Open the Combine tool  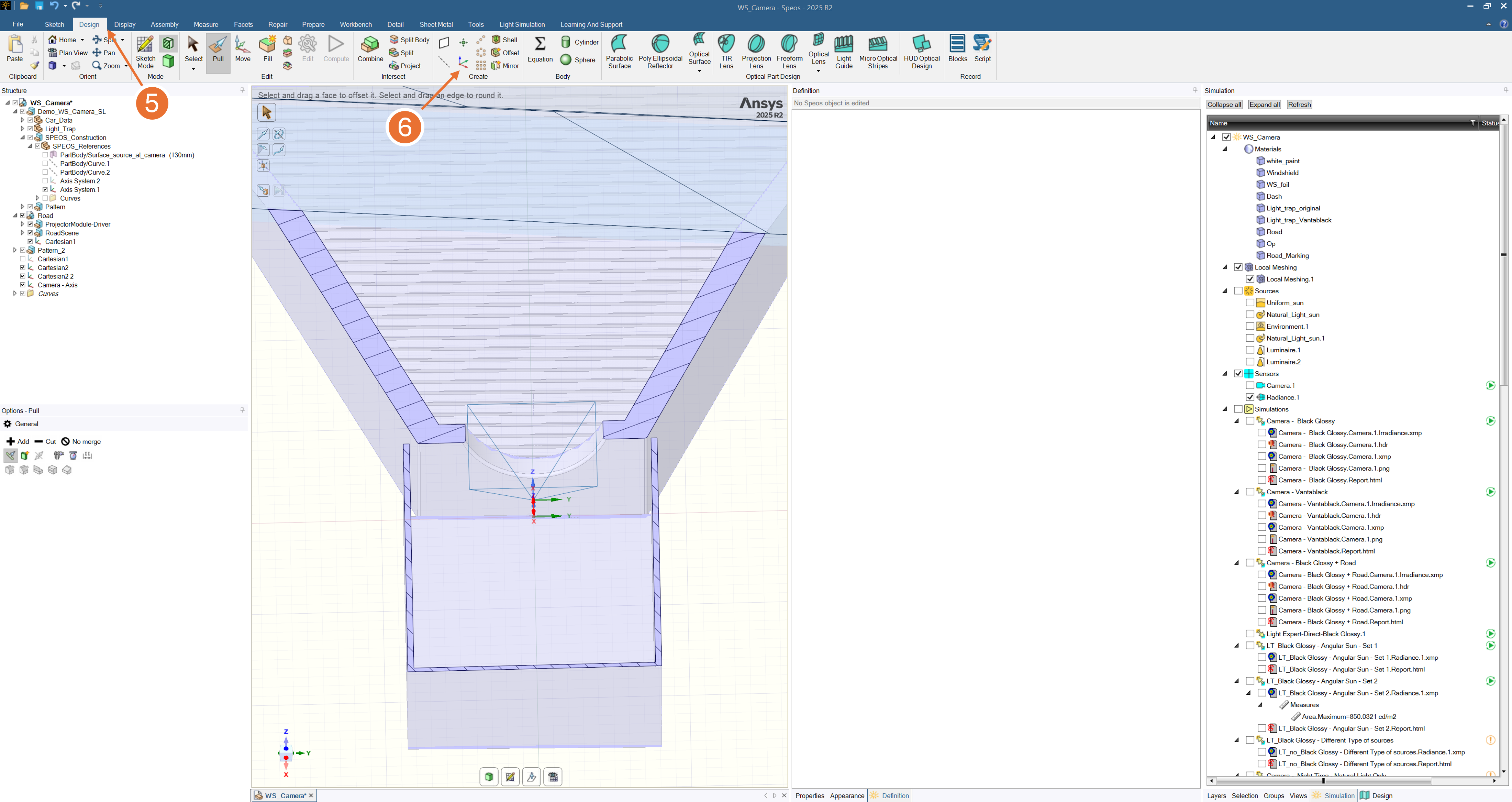(370, 49)
